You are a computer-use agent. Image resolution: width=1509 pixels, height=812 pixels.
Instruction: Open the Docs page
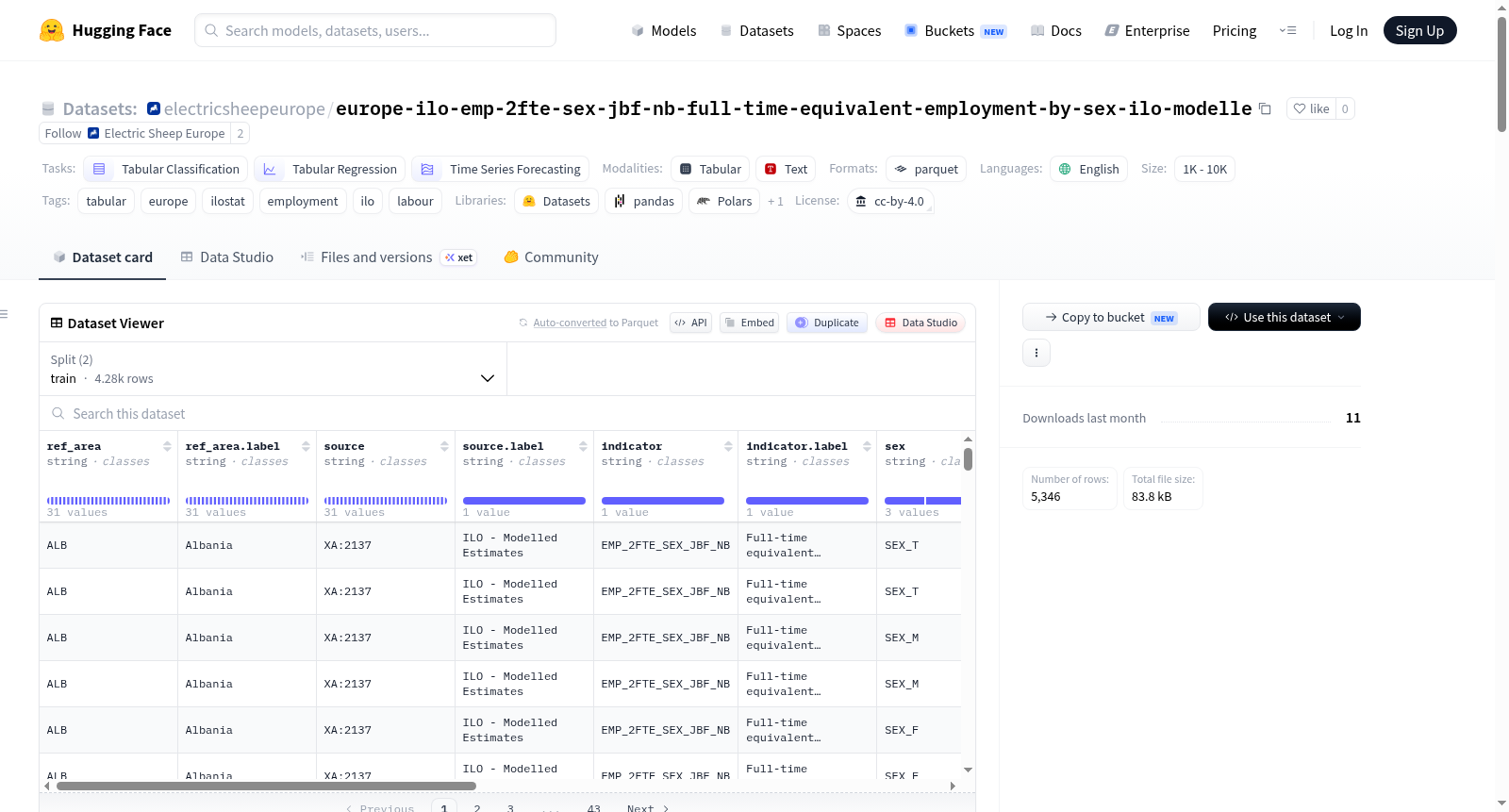1056,30
